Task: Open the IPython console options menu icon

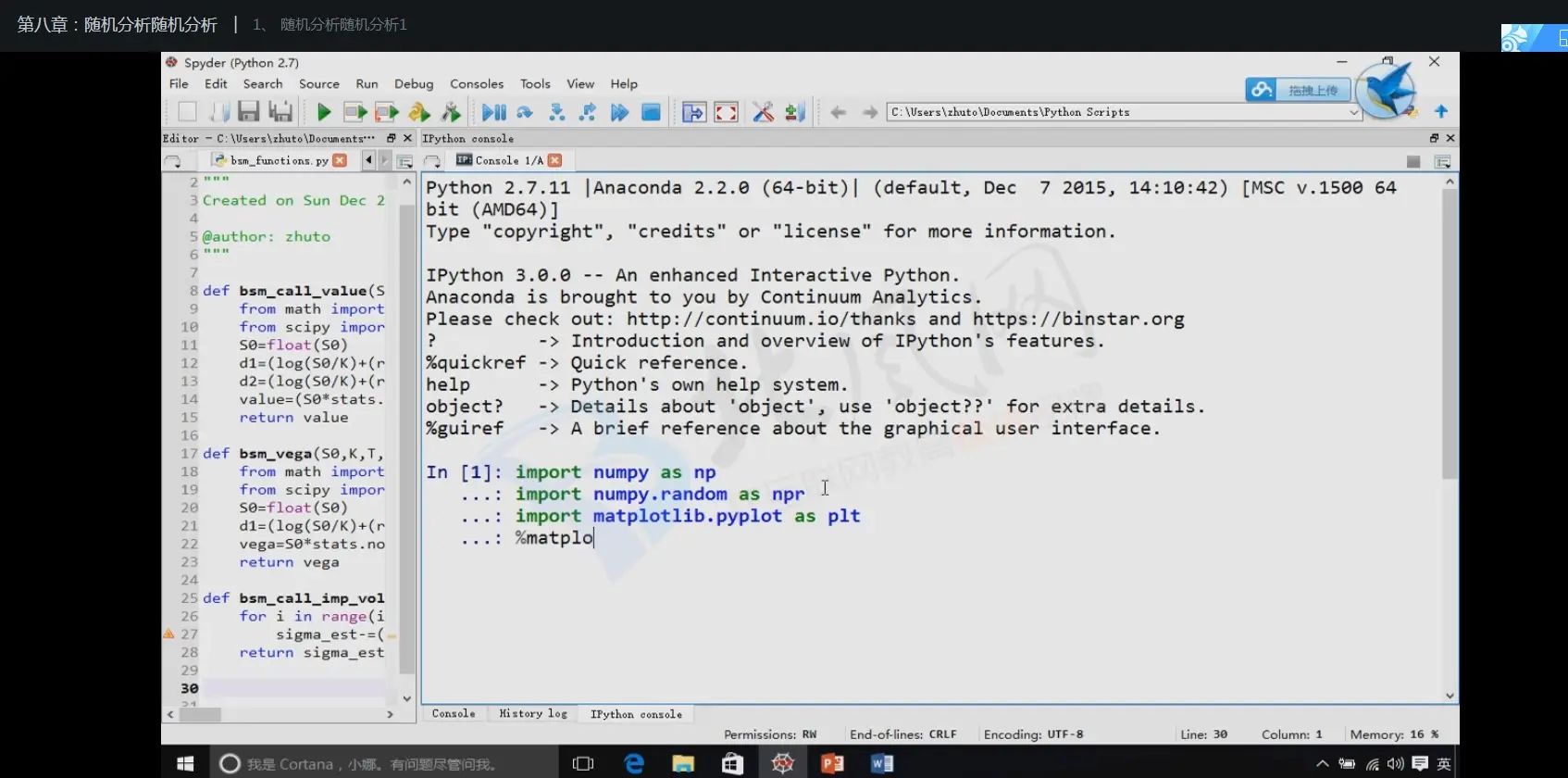Action: point(1442,161)
